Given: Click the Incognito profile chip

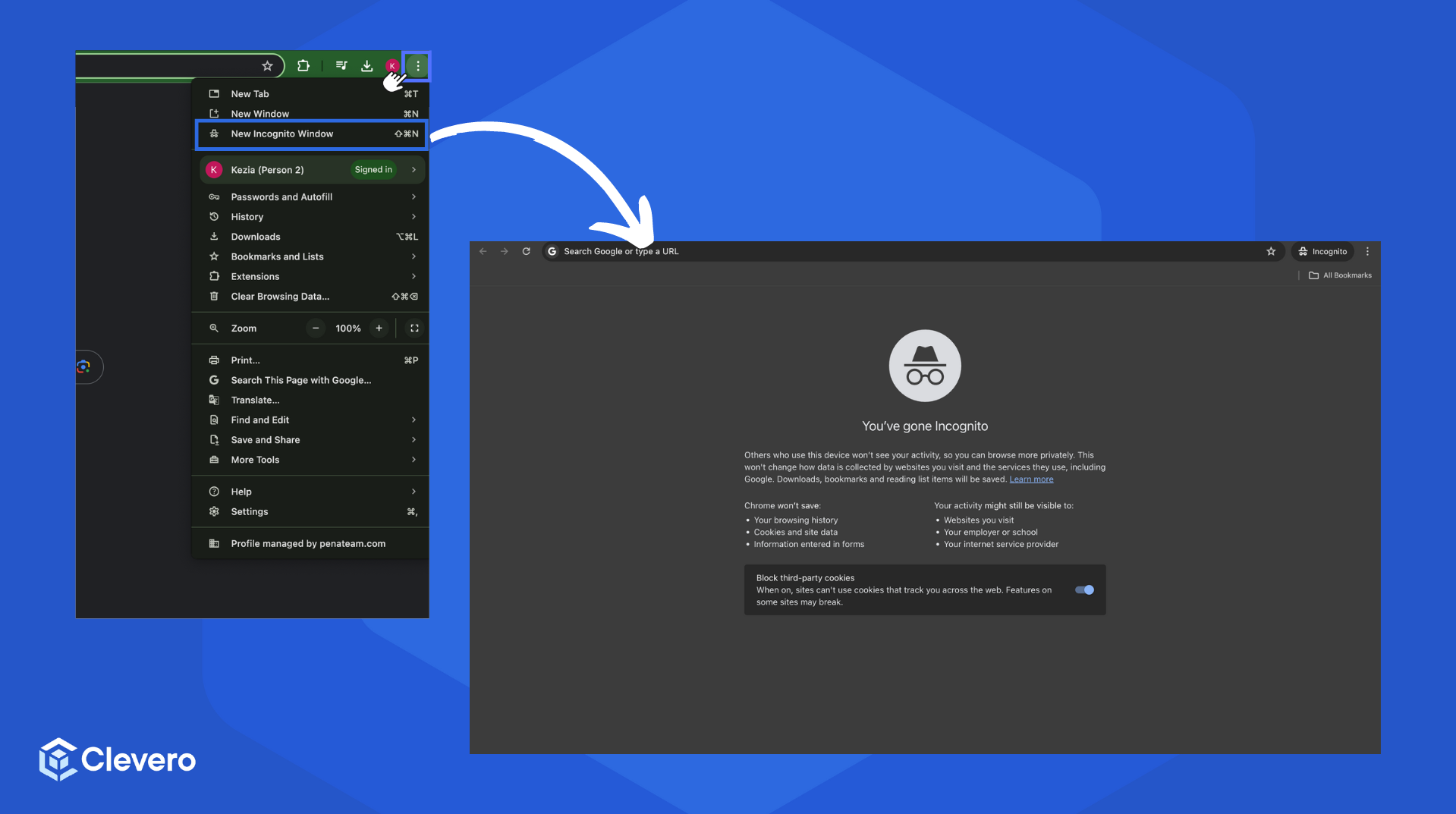Looking at the screenshot, I should [x=1322, y=251].
